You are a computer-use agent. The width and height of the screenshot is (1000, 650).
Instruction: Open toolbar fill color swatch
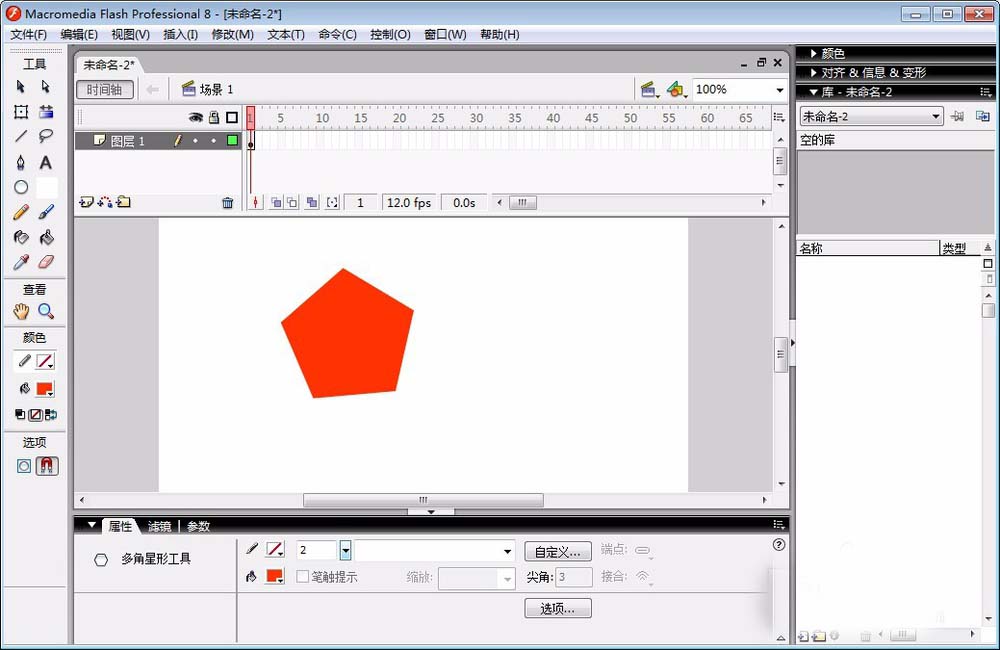[x=45, y=389]
